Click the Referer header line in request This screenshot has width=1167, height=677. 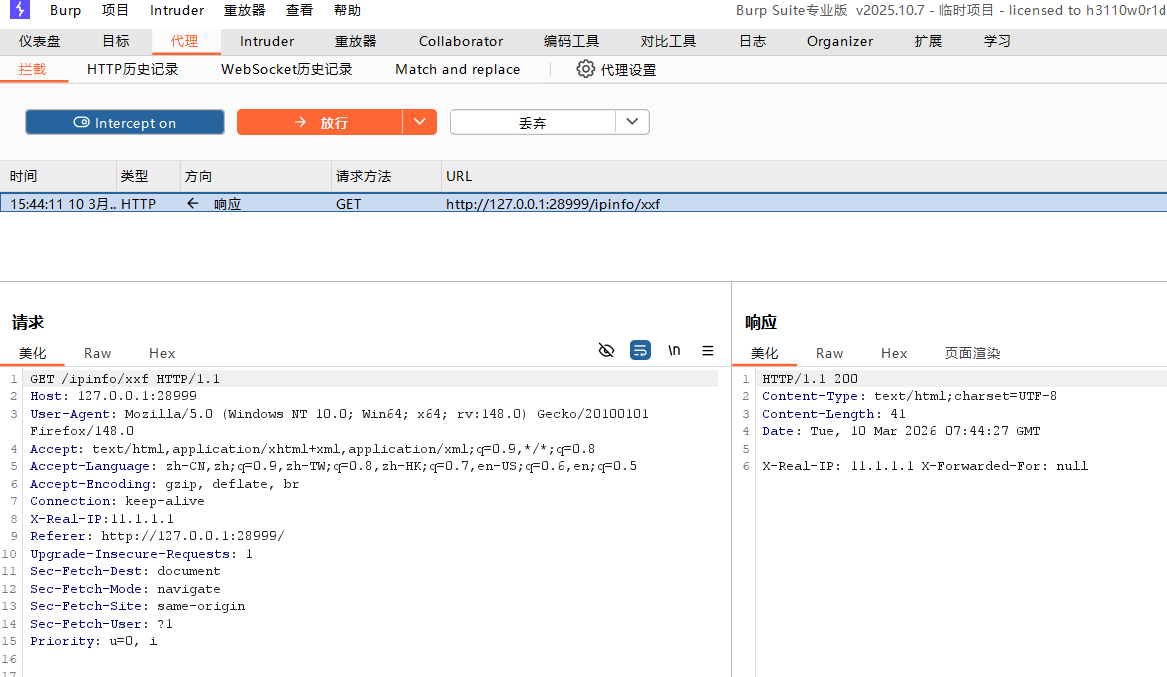pos(157,536)
